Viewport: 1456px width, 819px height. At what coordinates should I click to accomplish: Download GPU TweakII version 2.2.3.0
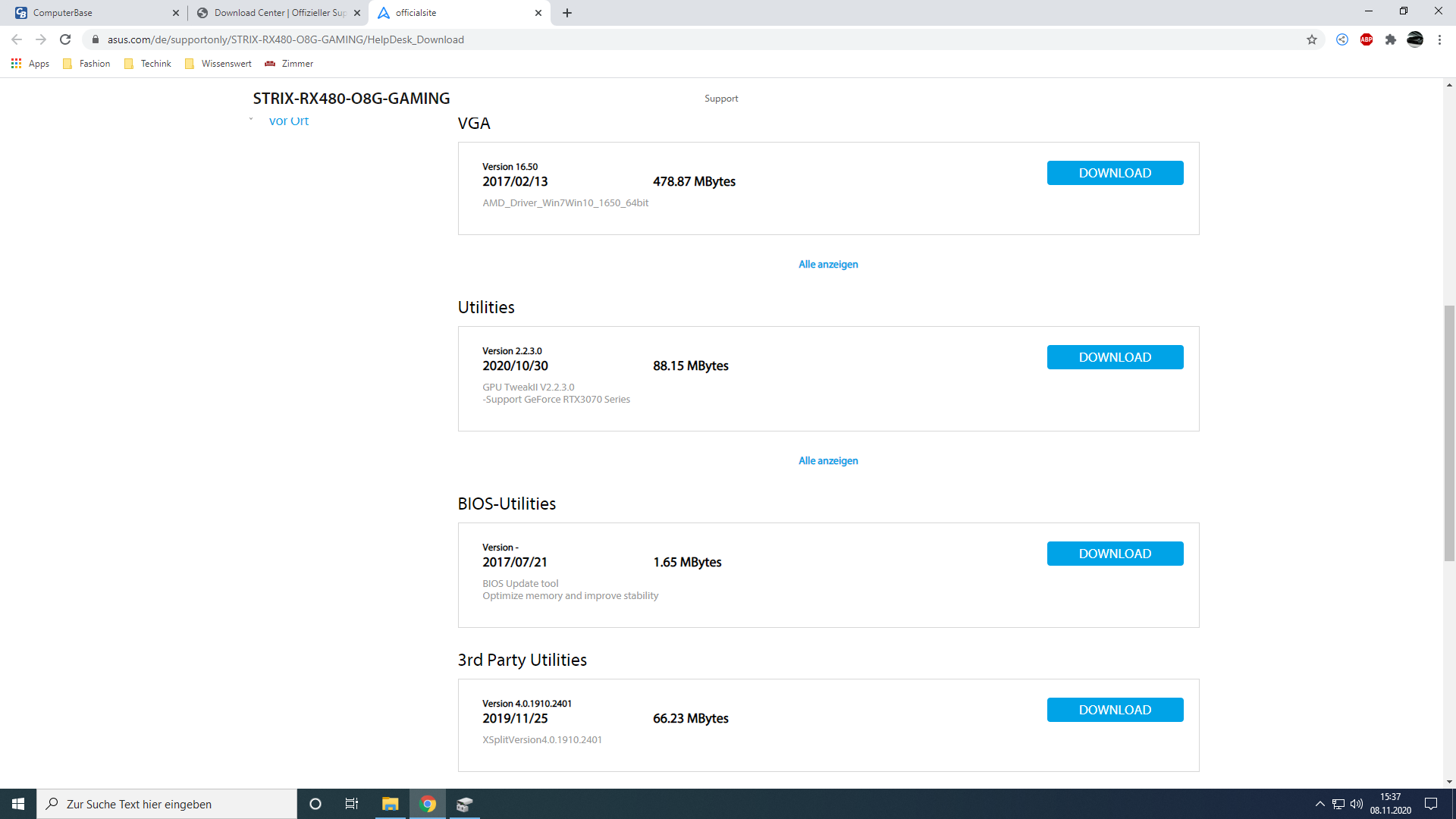coord(1115,357)
